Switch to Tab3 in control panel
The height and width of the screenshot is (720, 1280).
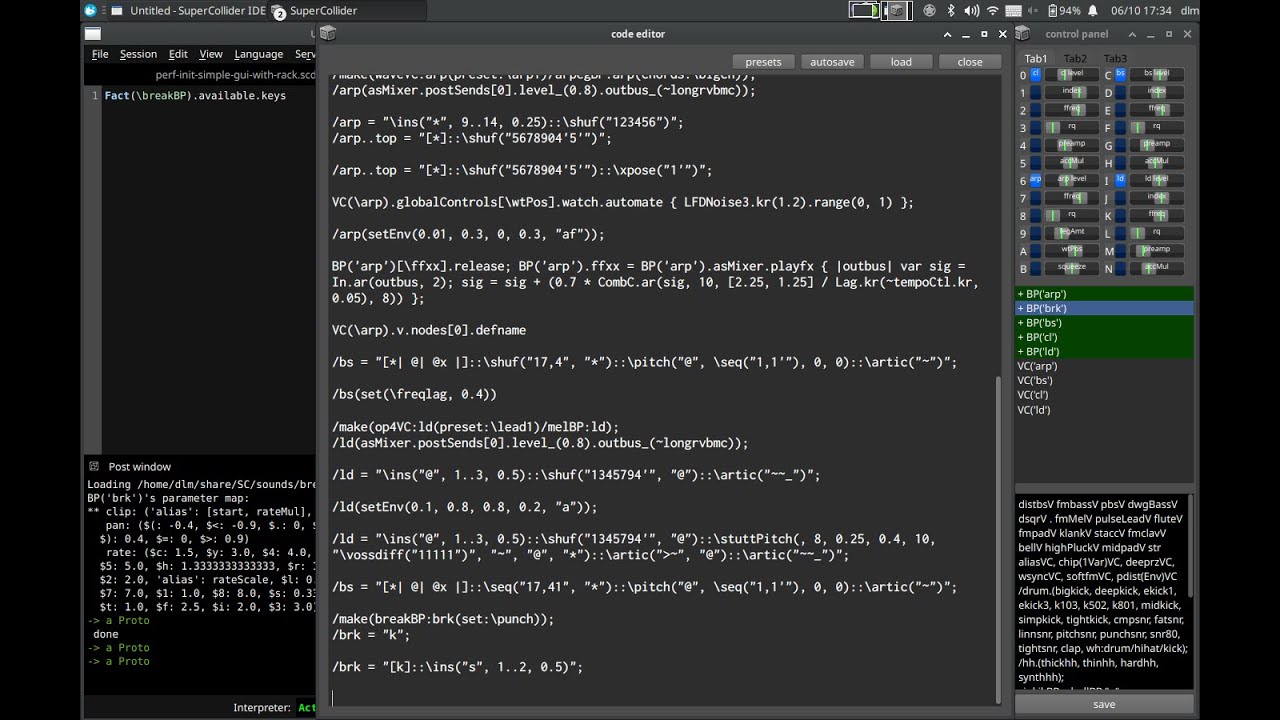pos(1115,59)
